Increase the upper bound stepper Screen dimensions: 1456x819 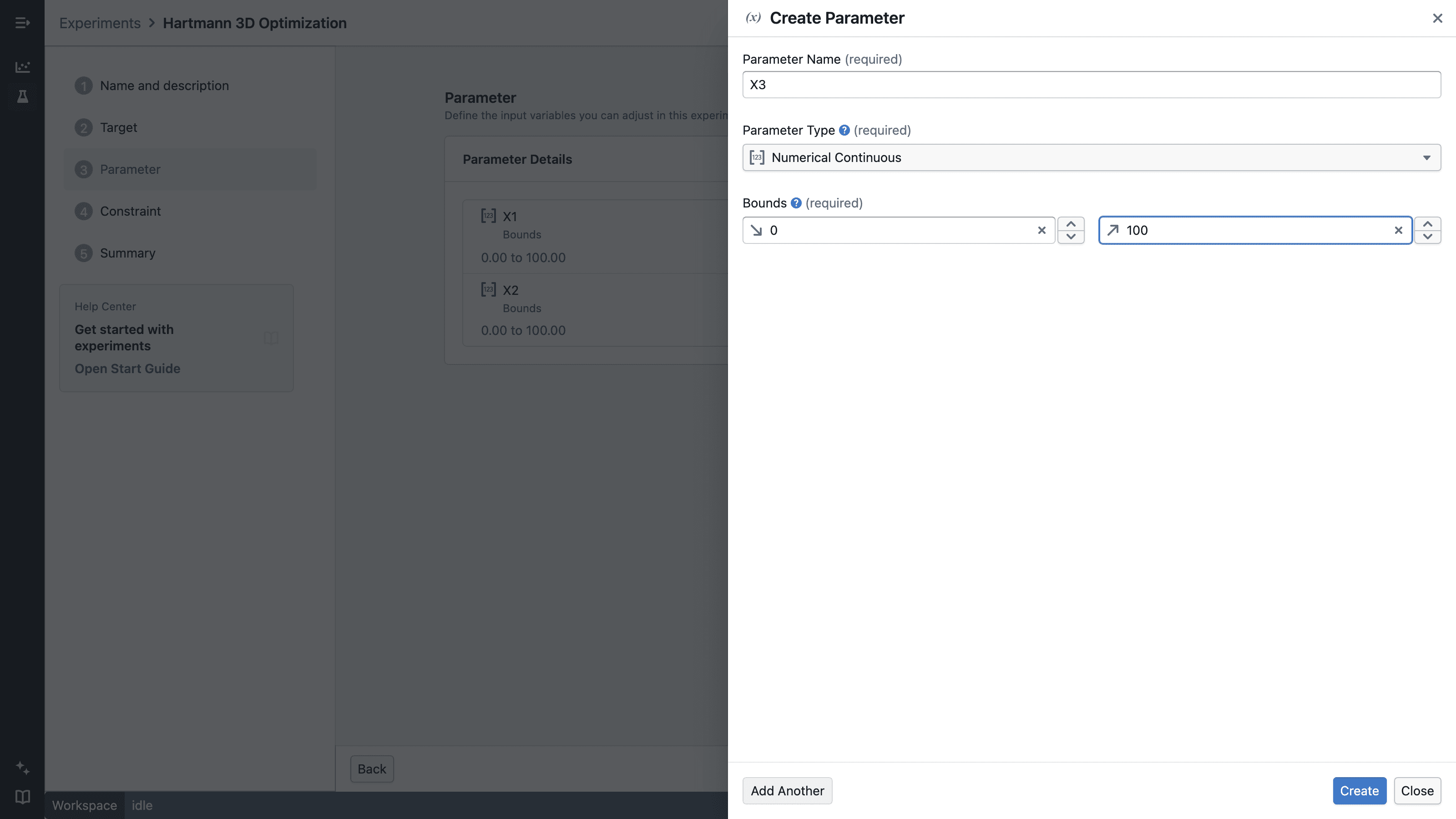click(x=1427, y=224)
